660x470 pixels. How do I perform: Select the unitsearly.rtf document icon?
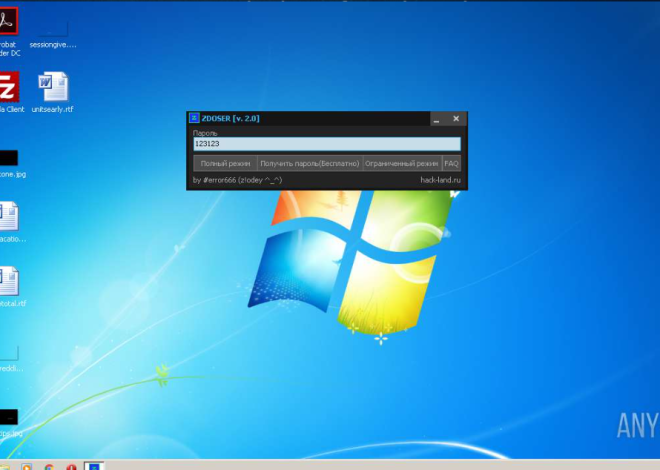click(52, 87)
